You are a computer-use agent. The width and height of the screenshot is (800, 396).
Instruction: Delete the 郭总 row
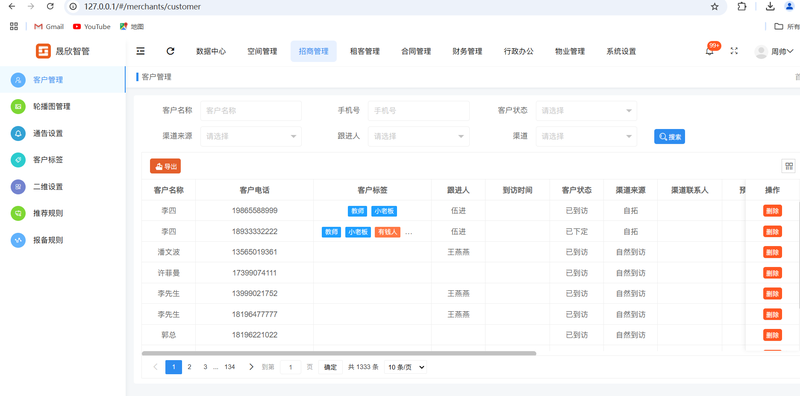point(772,335)
